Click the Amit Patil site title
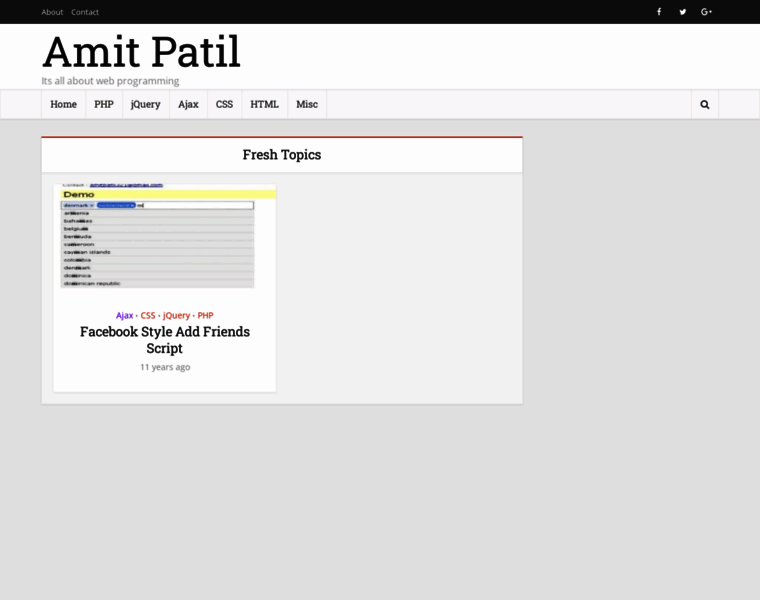 coord(141,51)
